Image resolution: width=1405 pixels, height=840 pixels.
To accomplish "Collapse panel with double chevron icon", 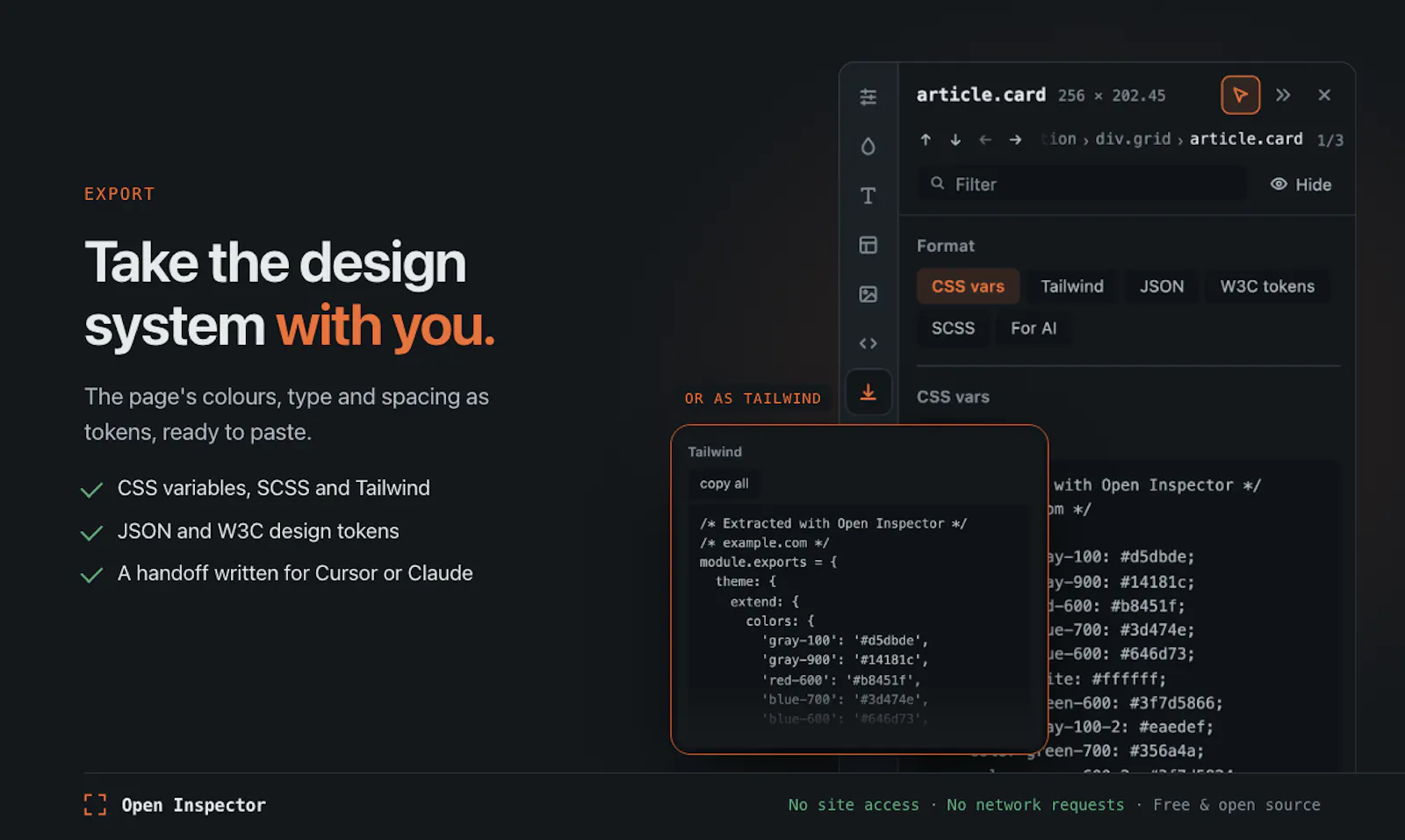I will tap(1283, 95).
